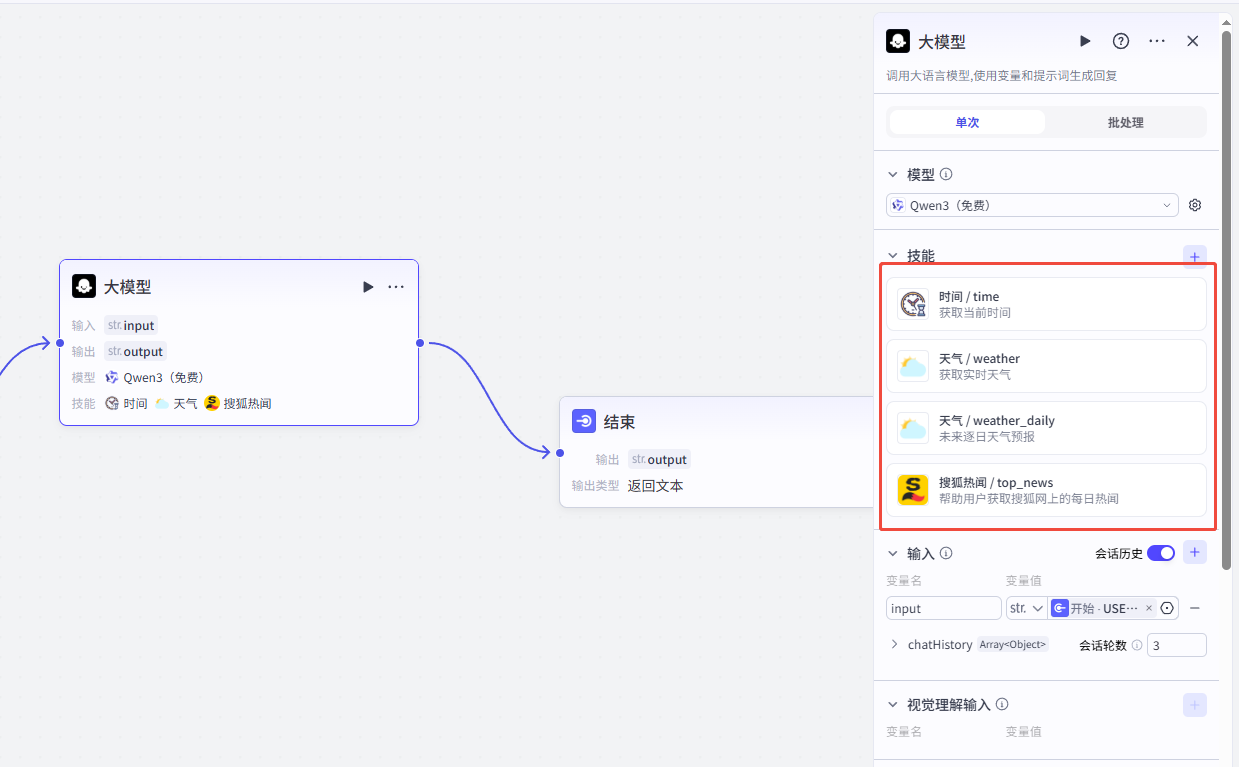This screenshot has height=767, width=1239.
Task: Run the 大模型 node from panel header play icon
Action: 1085,41
